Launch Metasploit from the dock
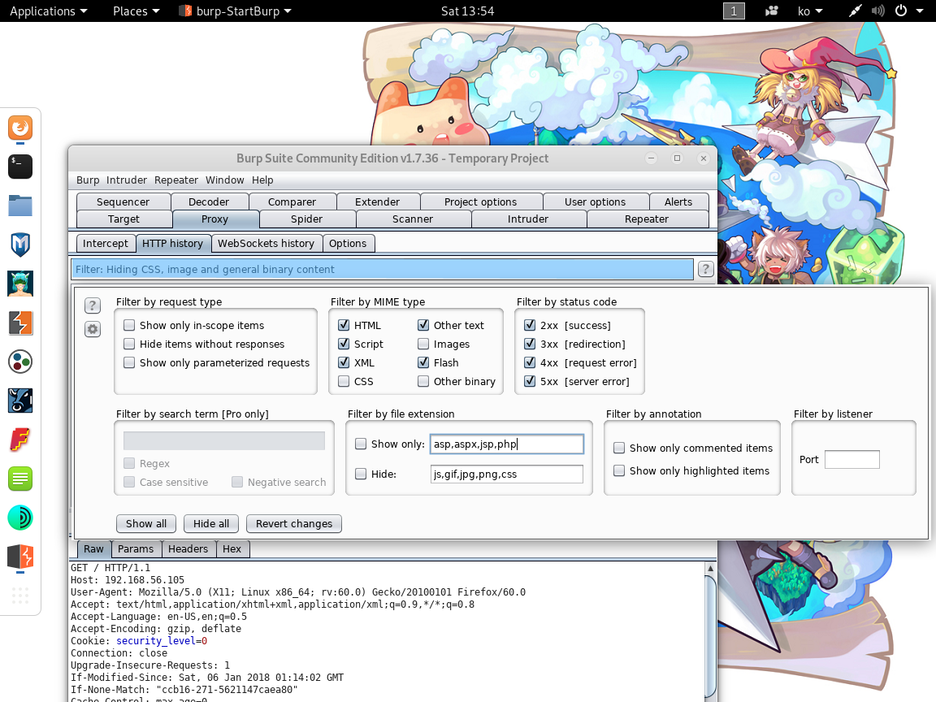 coord(20,245)
